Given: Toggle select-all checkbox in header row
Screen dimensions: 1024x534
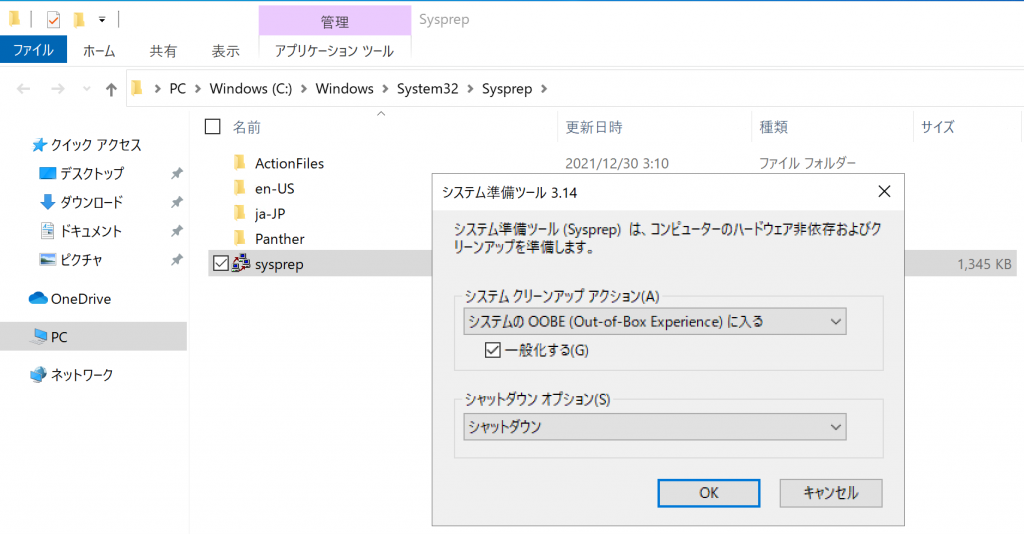Looking at the screenshot, I should [x=213, y=126].
